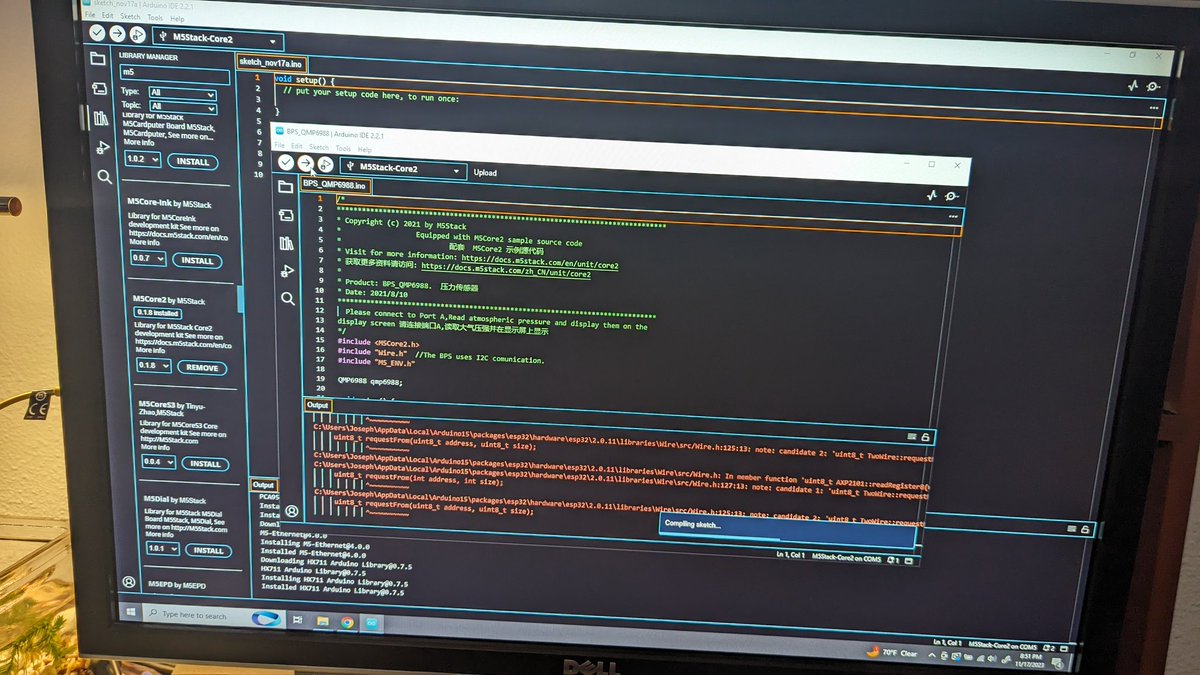Install the M5CoreS3 library
This screenshot has height=675, width=1200.
(206, 464)
